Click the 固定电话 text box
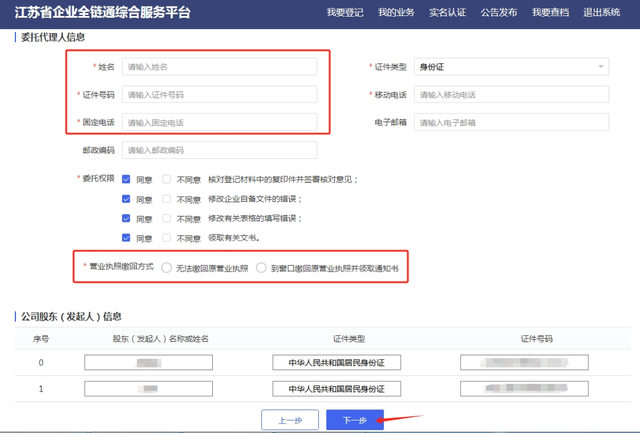 tap(219, 123)
